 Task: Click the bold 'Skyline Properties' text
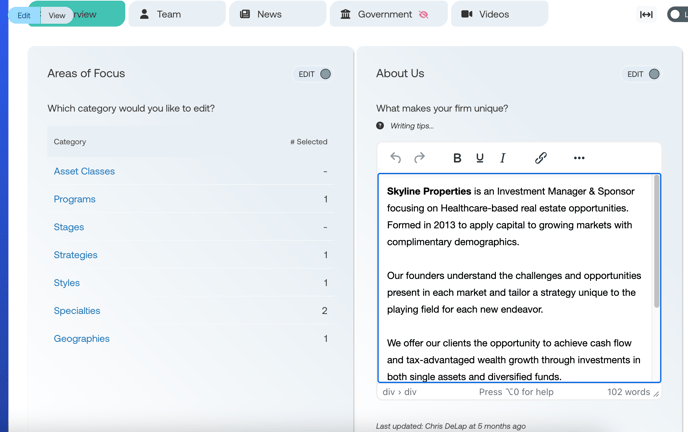(x=429, y=191)
